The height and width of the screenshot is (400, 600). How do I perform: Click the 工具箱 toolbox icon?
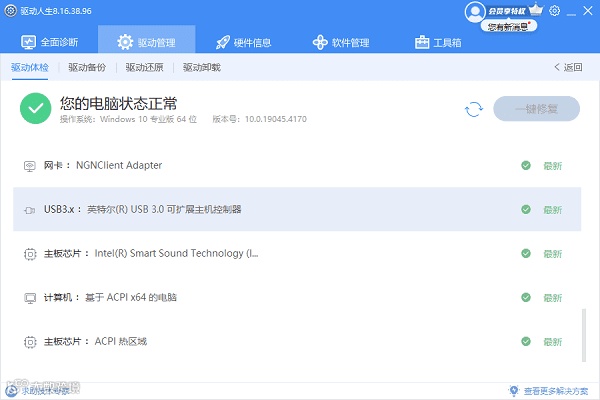422,42
